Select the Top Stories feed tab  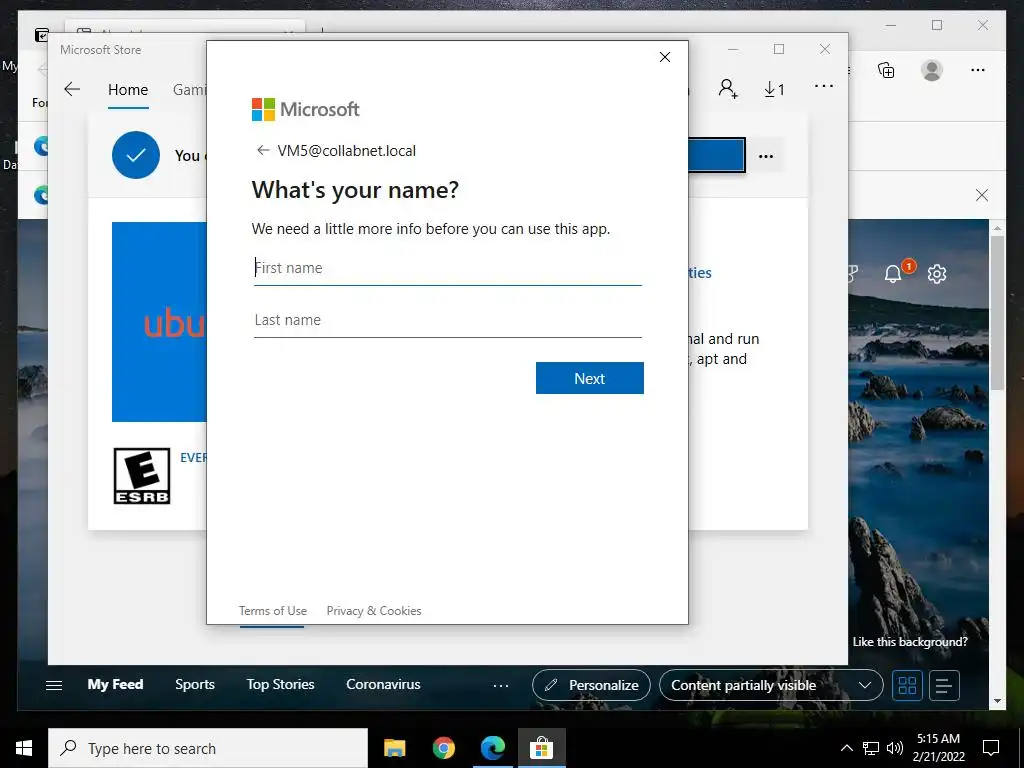click(x=280, y=684)
